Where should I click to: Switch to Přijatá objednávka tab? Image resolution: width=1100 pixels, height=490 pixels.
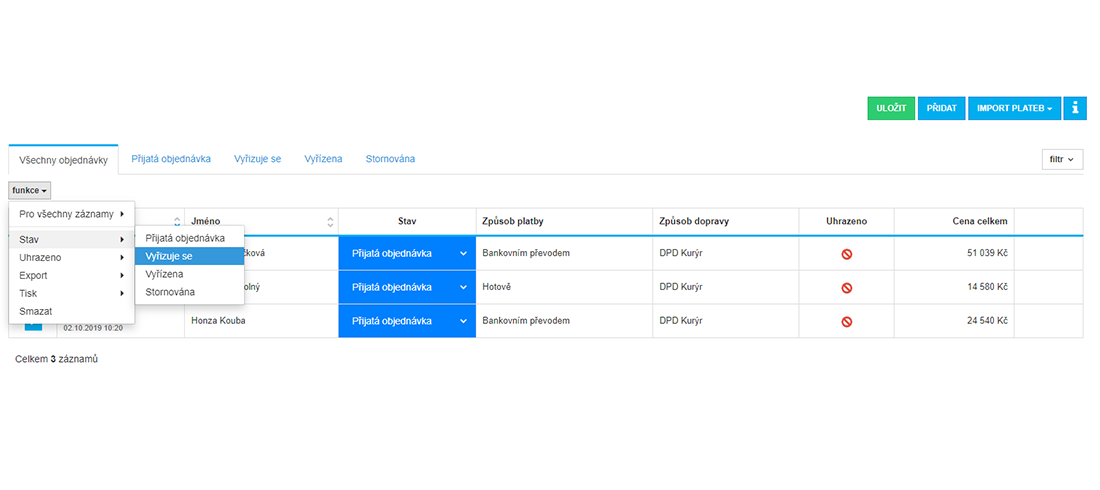tap(171, 159)
